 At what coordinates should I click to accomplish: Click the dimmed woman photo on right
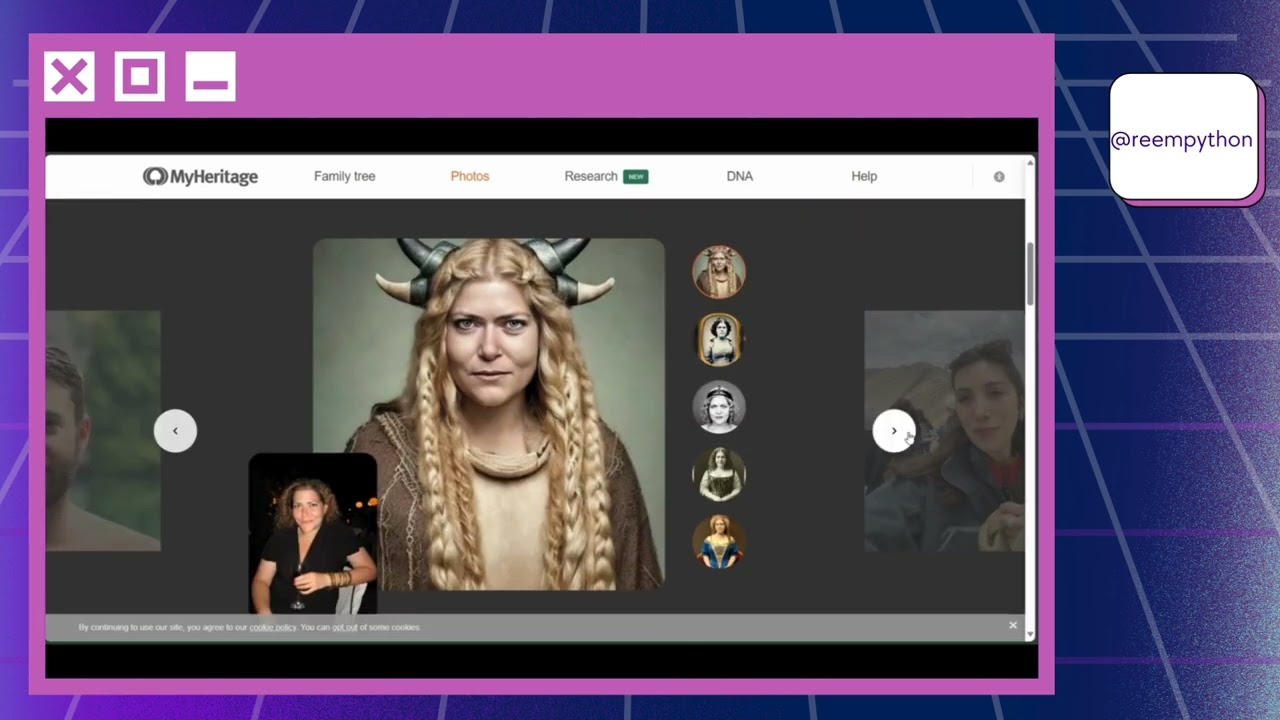pos(944,431)
